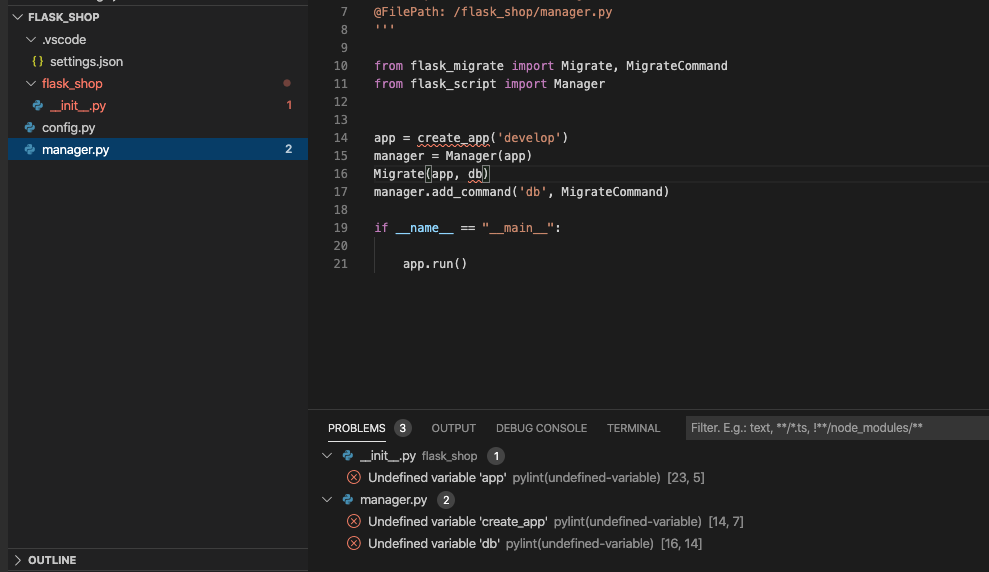This screenshot has width=989, height=572.
Task: Click the FLASK_SHOP explorer header label
Action: point(64,17)
